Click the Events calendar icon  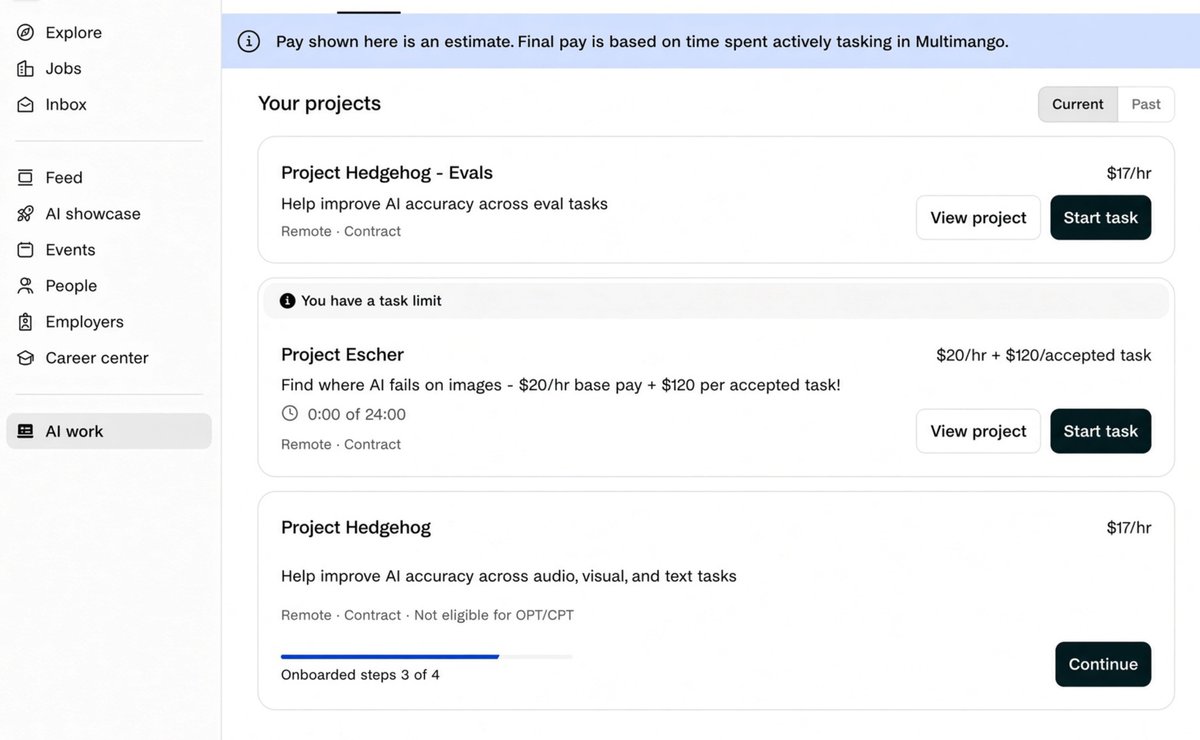click(26, 250)
